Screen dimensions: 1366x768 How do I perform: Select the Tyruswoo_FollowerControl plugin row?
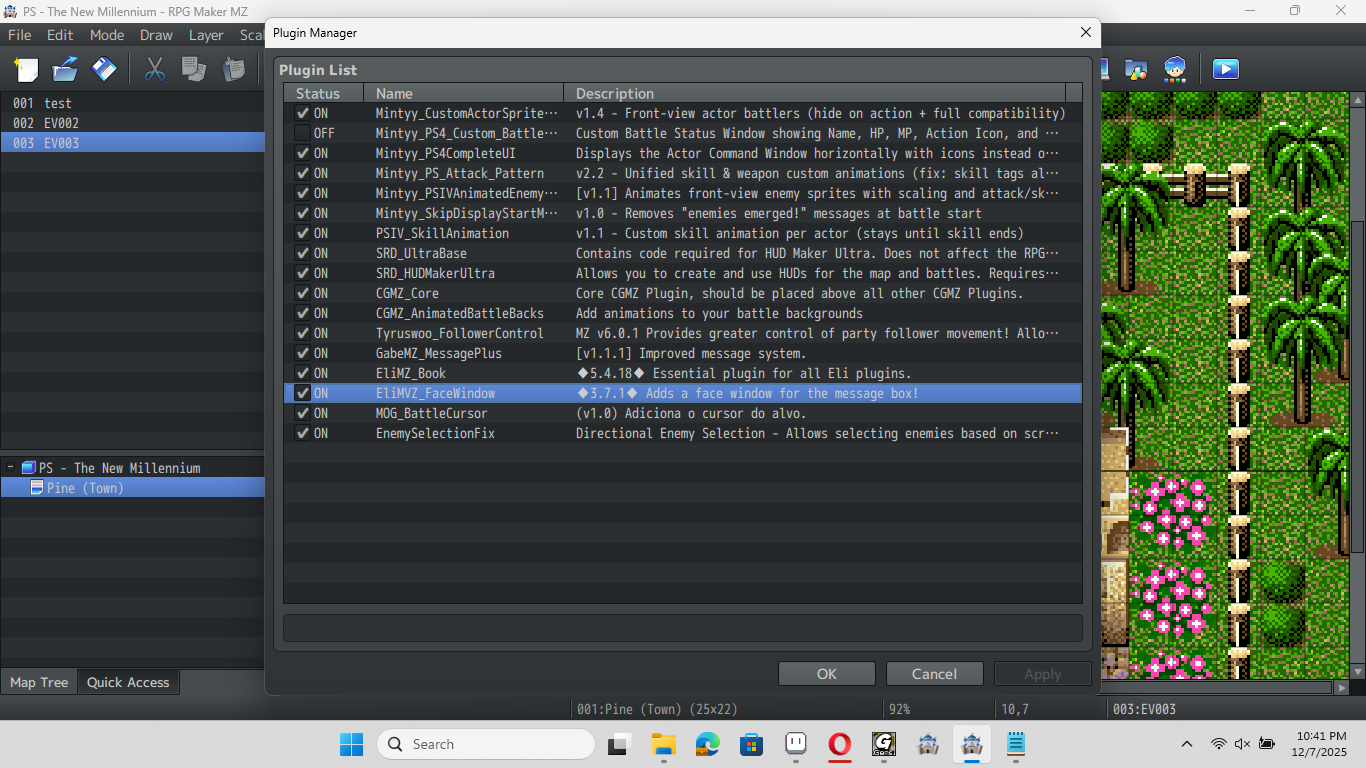683,333
